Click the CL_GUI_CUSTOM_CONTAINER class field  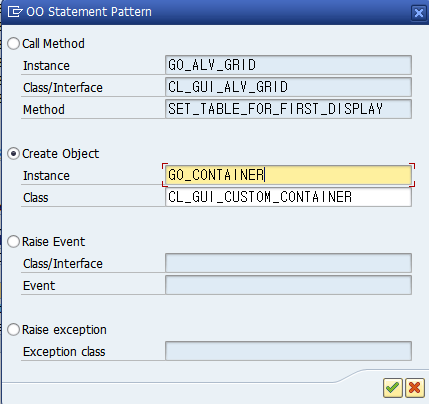288,197
